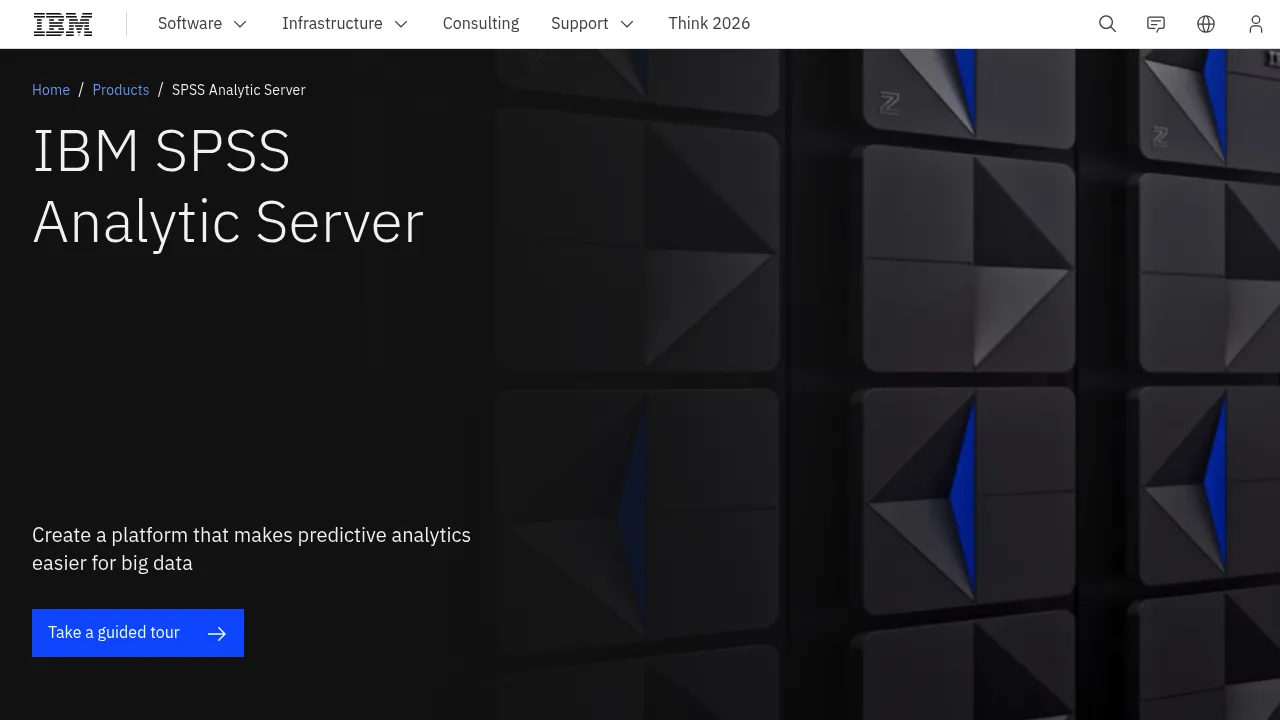
Task: Click the IBM logo
Action: pos(63,24)
